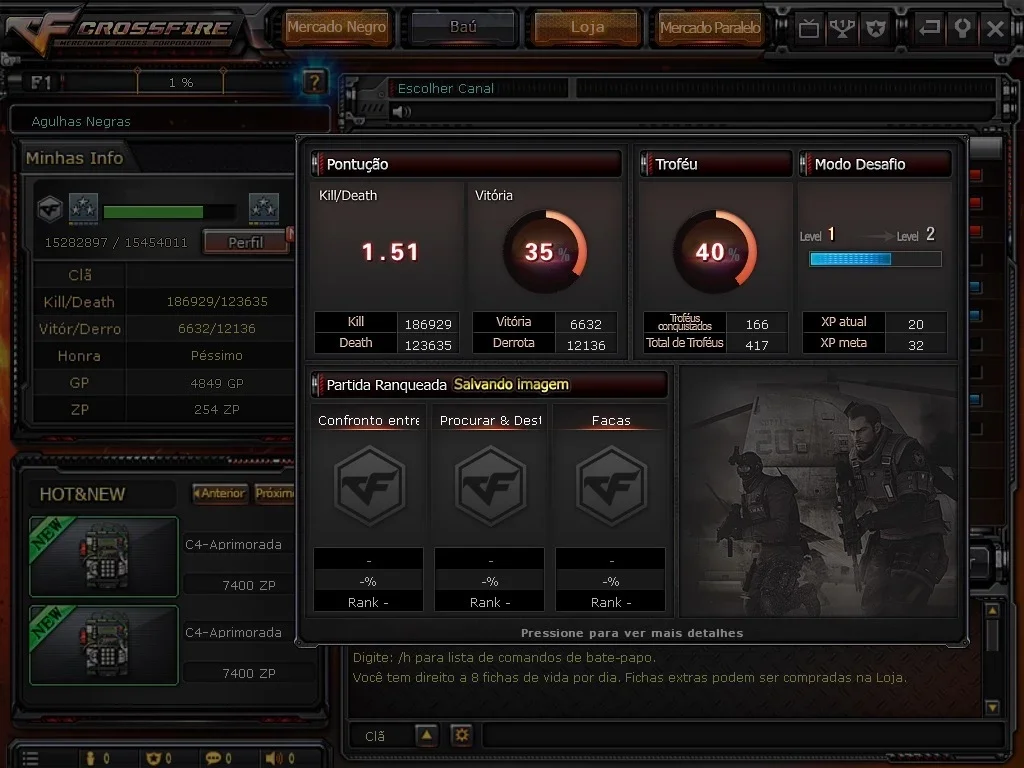Image resolution: width=1024 pixels, height=768 pixels.
Task: Click the Anterior button in HOT&NEW
Action: tap(221, 493)
